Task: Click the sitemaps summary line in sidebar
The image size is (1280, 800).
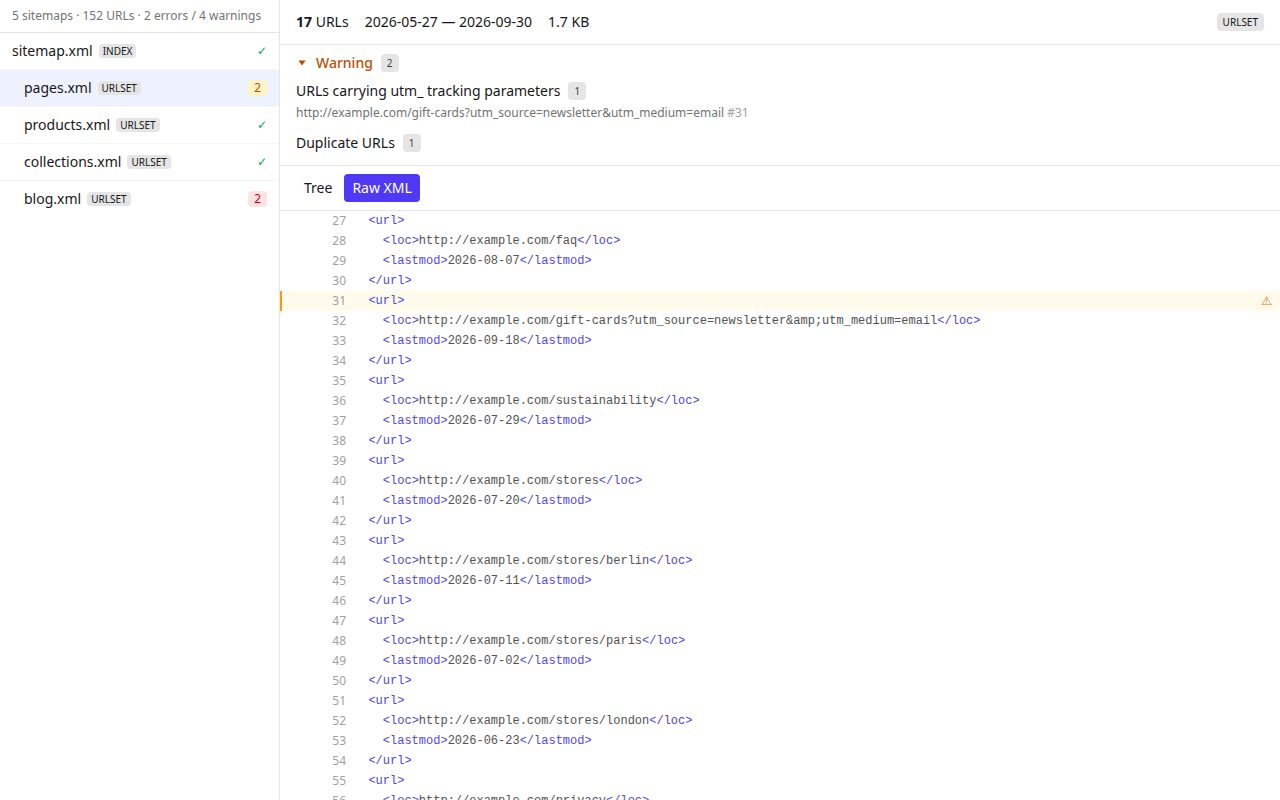Action: point(137,16)
